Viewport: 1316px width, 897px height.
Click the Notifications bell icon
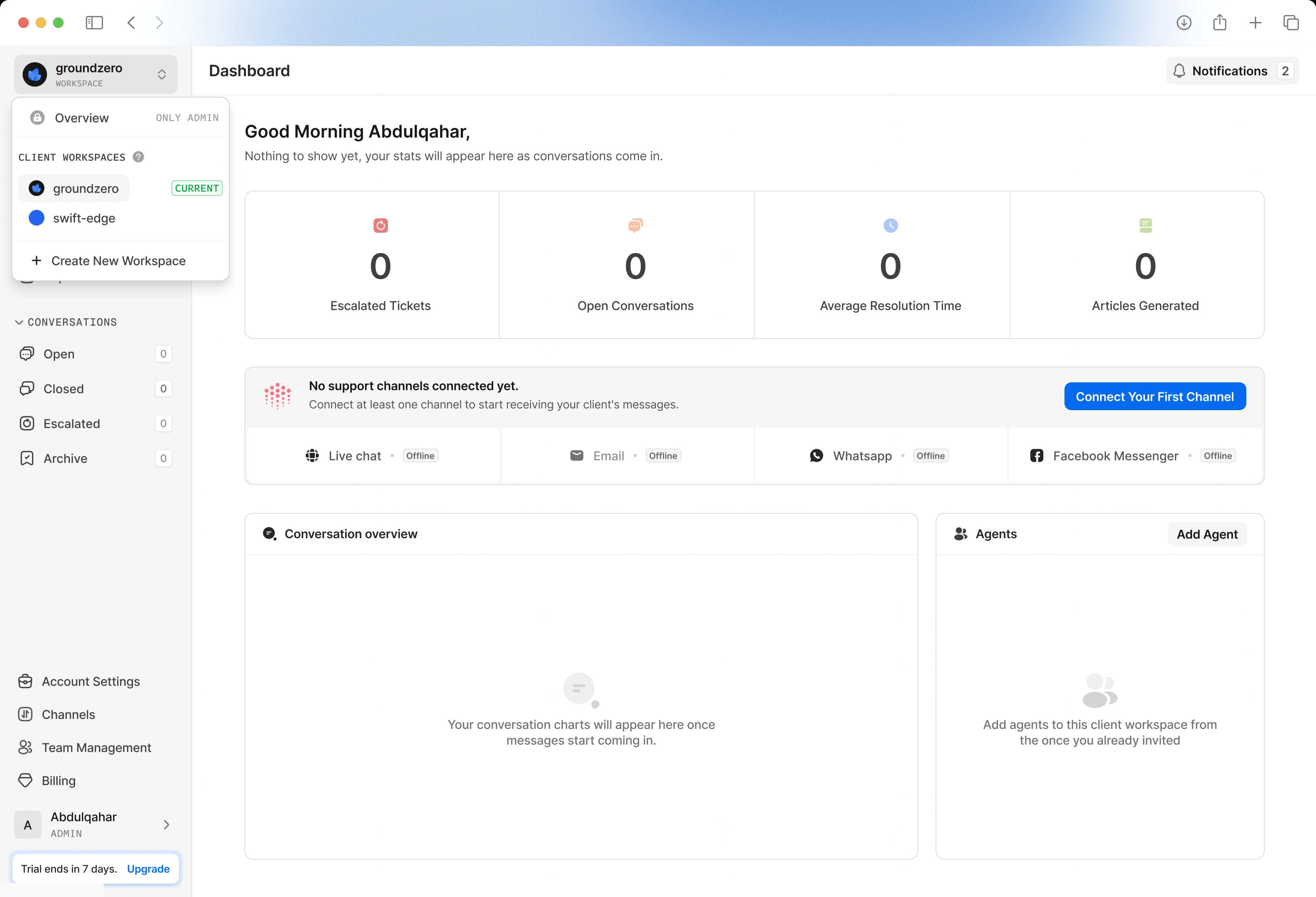point(1179,71)
